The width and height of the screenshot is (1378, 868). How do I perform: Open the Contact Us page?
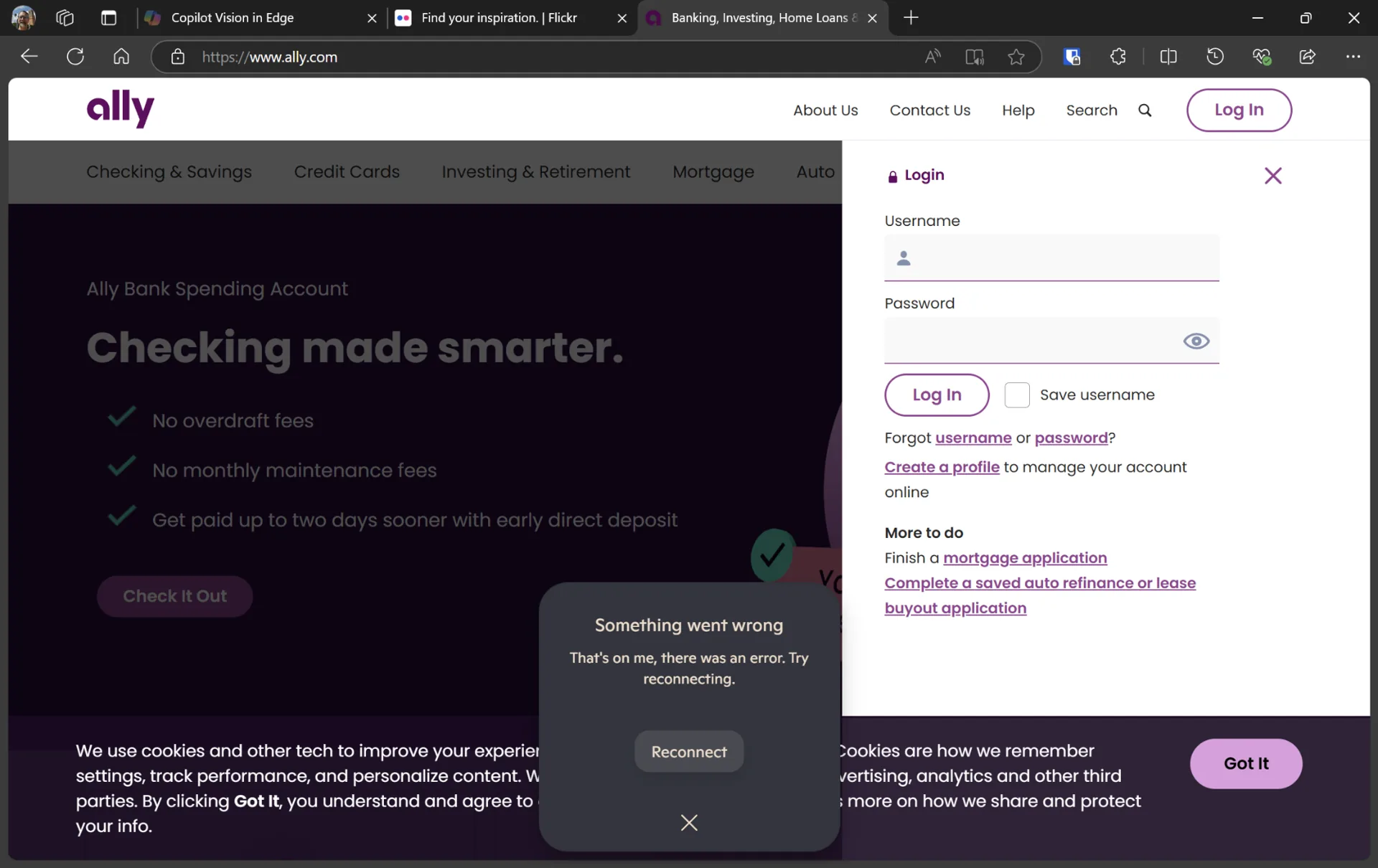coord(929,110)
